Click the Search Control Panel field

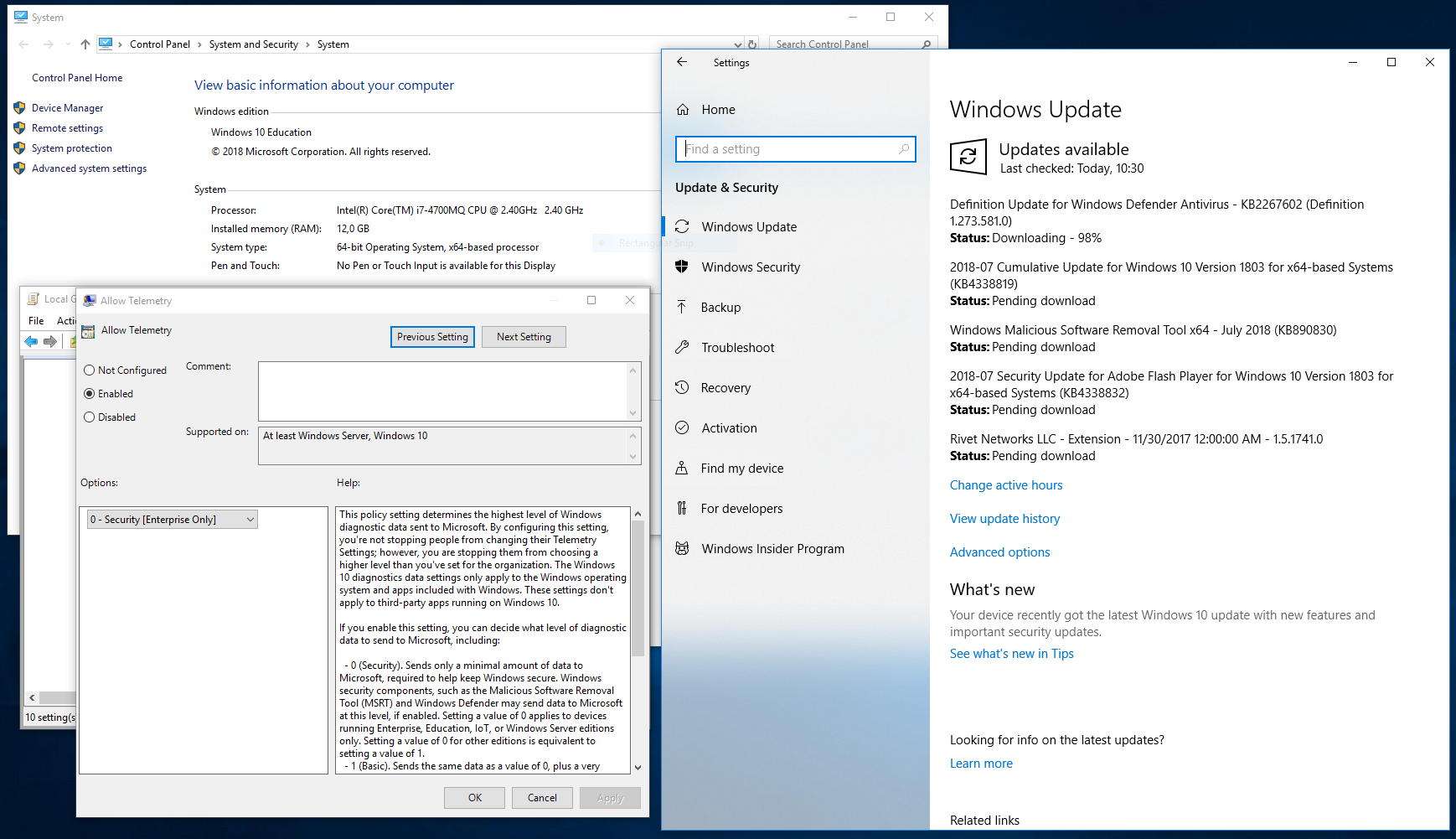pyautogui.click(x=852, y=44)
